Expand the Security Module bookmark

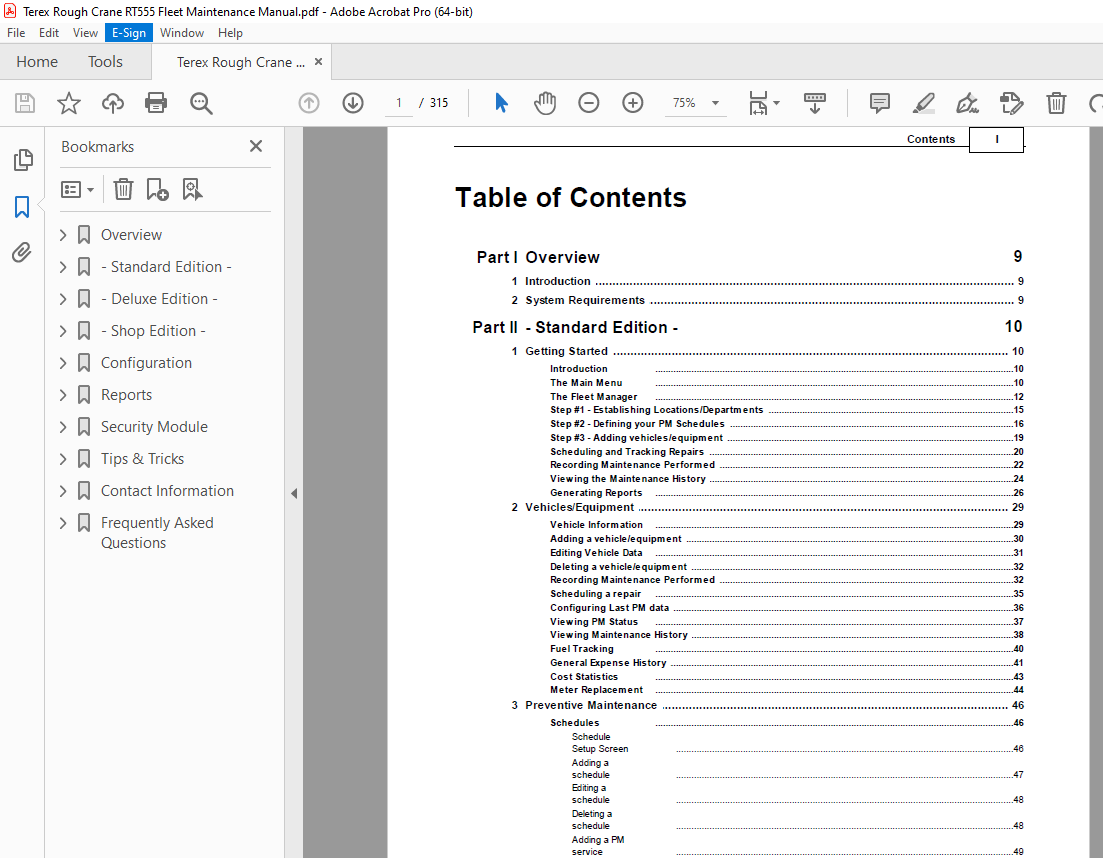pos(63,427)
